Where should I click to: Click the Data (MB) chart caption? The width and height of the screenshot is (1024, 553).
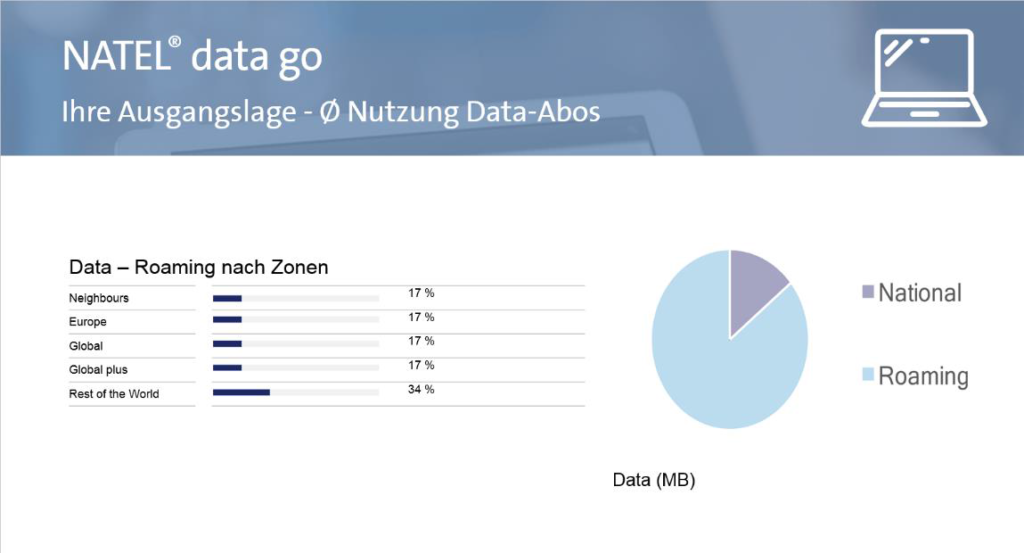(654, 480)
